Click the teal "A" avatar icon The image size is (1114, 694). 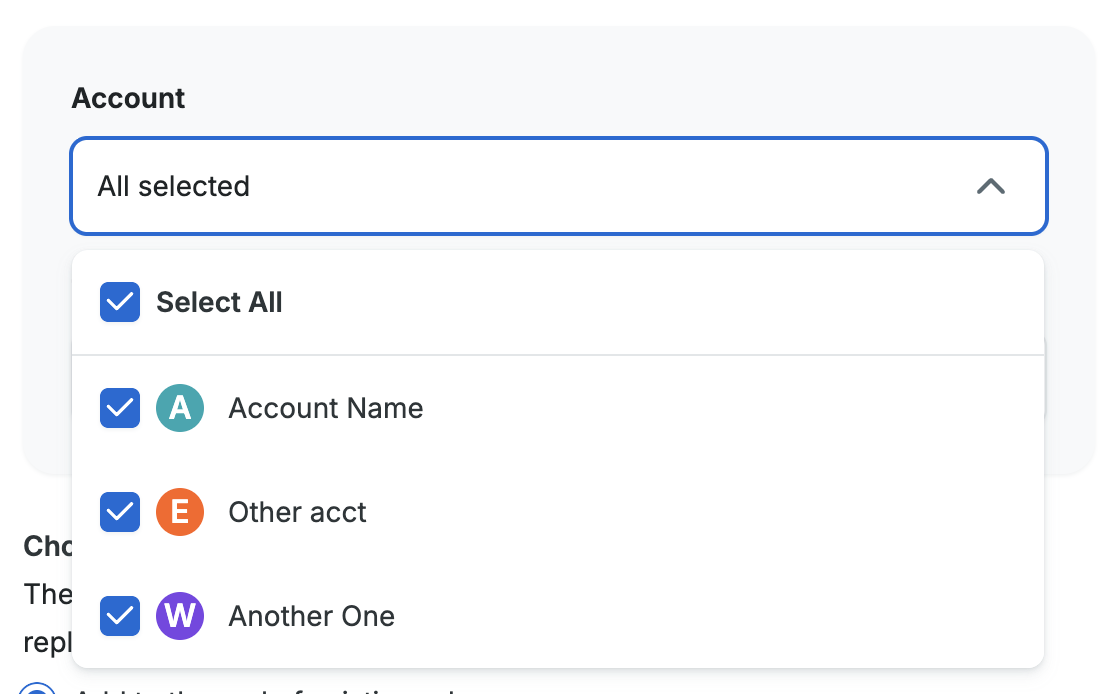(180, 408)
